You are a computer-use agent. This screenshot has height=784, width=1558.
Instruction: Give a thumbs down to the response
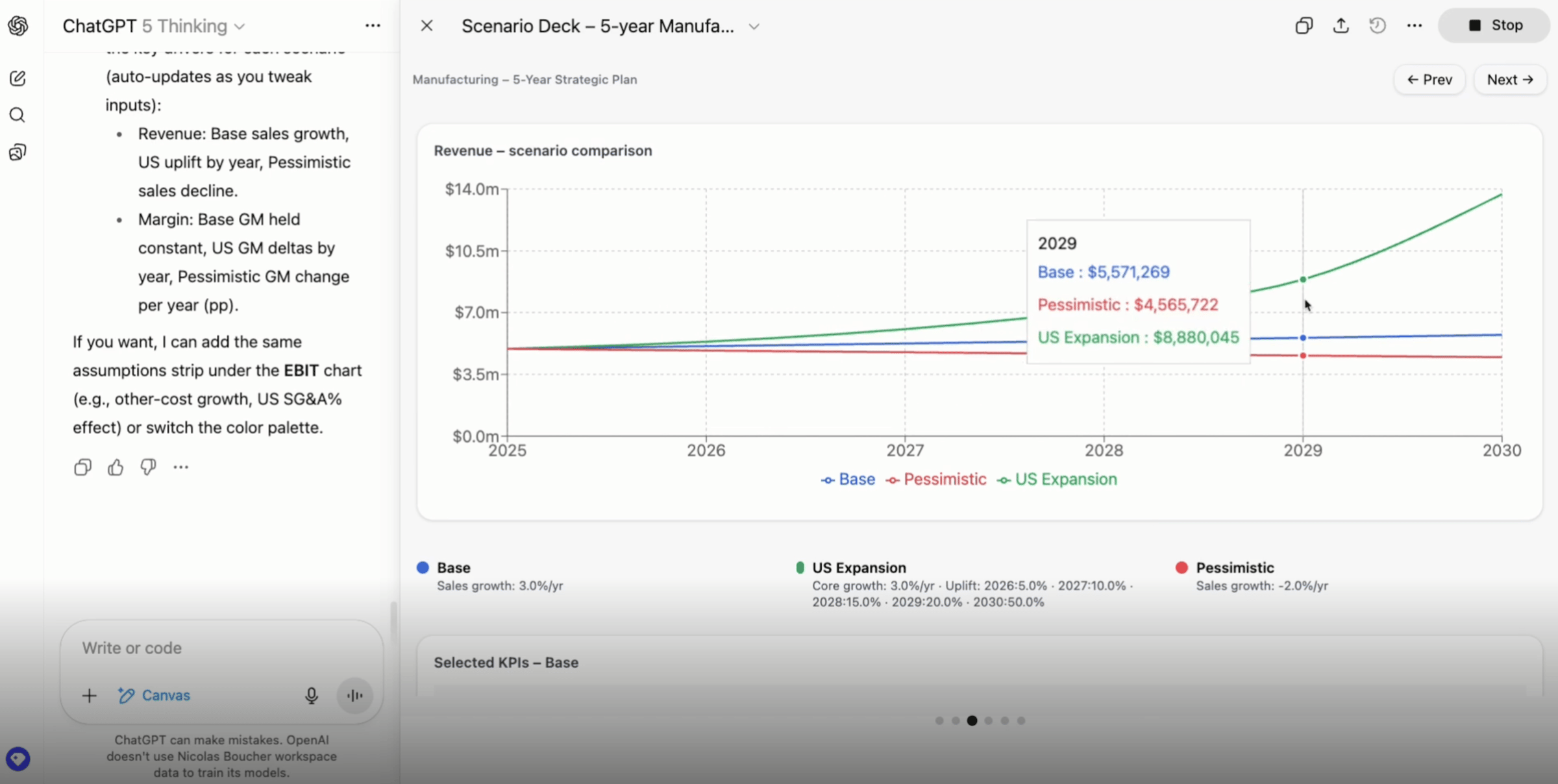pyautogui.click(x=148, y=467)
